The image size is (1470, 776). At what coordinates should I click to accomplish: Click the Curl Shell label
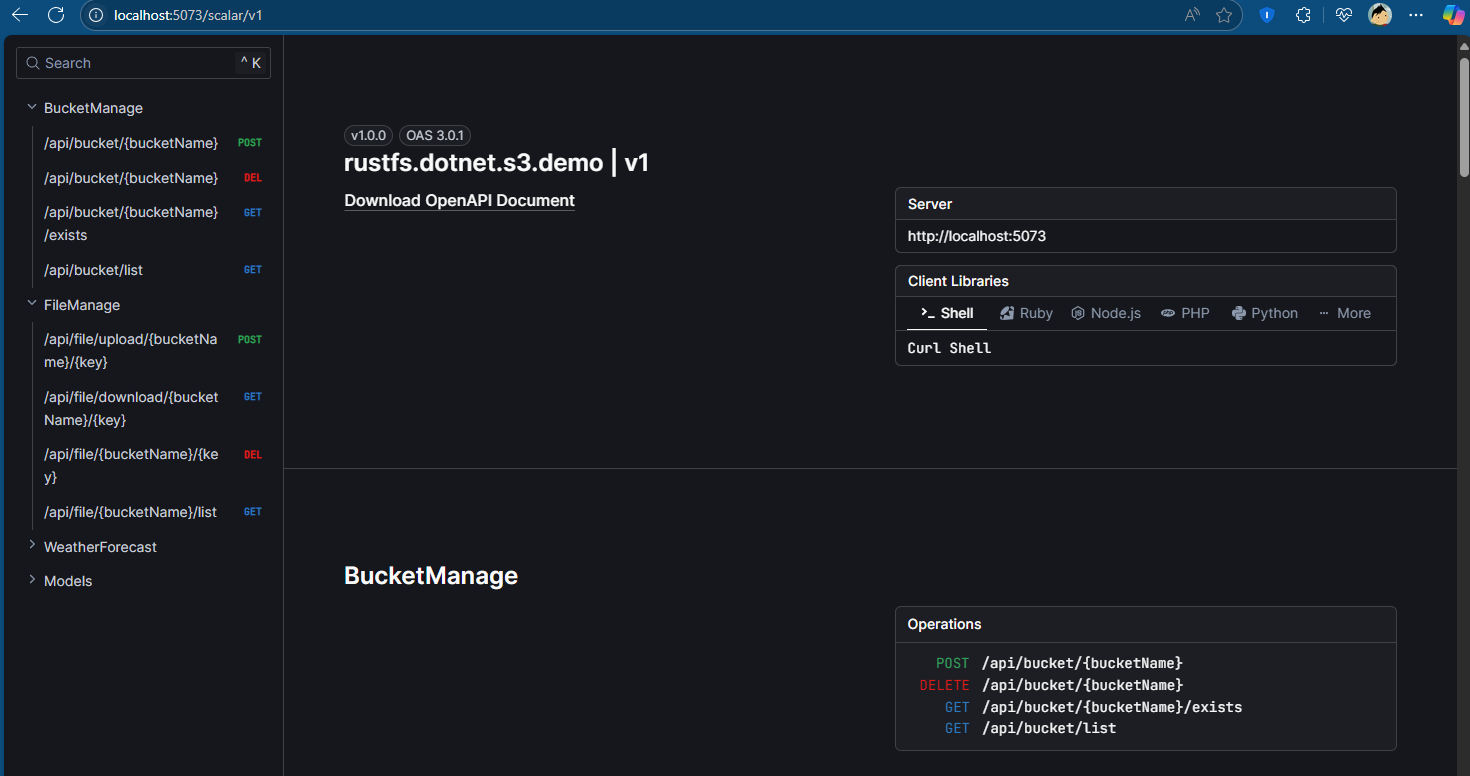949,348
